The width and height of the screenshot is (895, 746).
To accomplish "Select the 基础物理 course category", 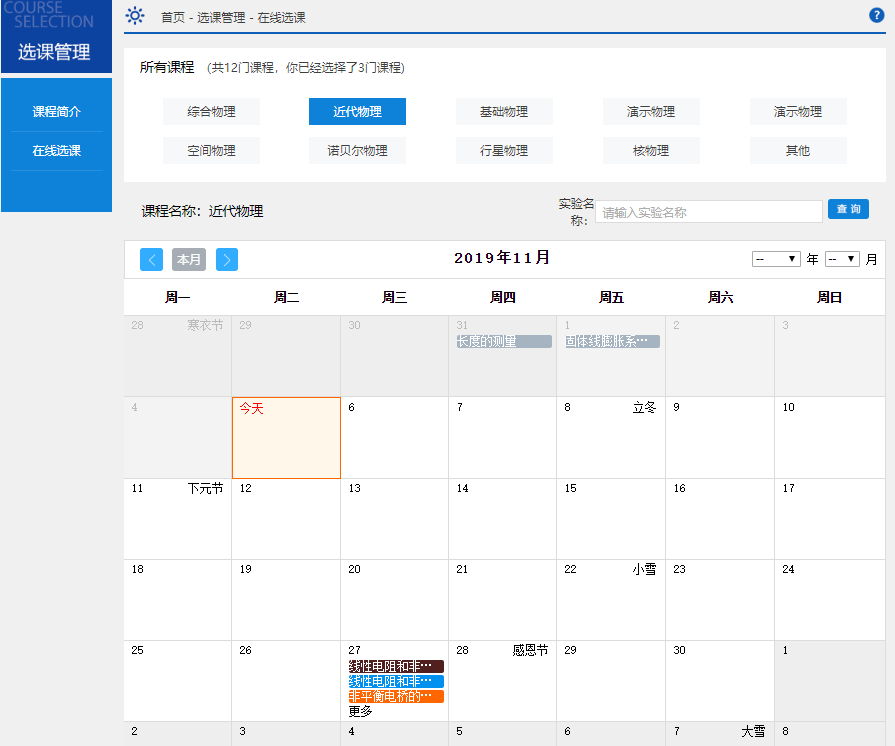I will [504, 112].
